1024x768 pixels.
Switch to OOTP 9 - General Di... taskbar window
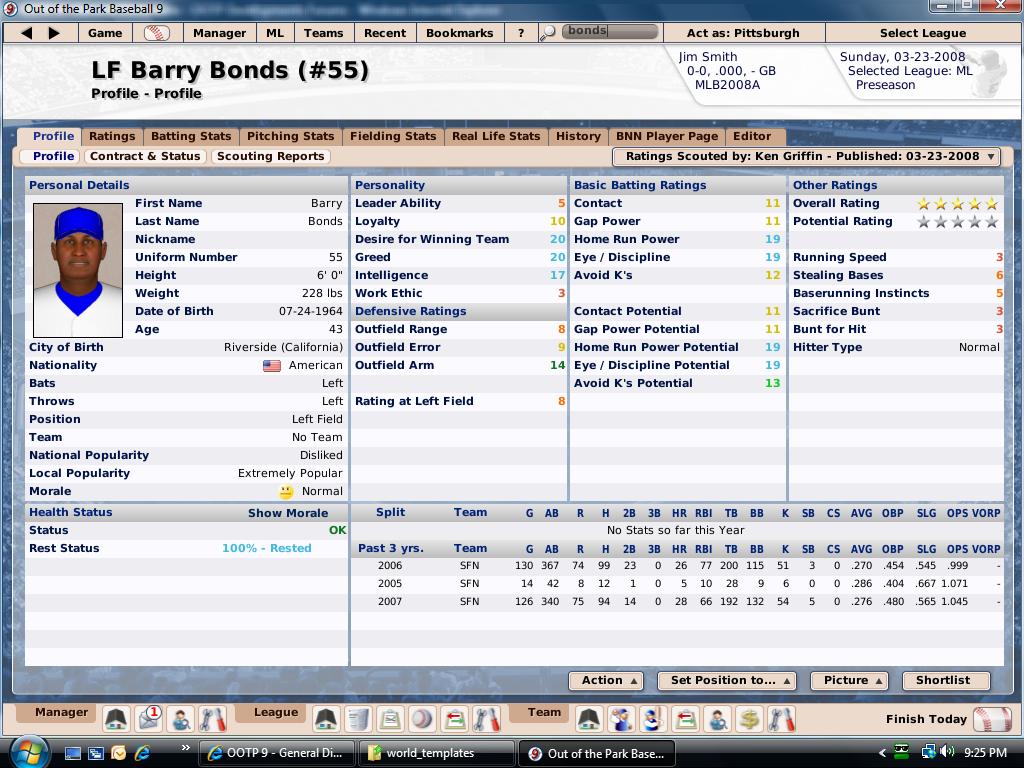coord(276,753)
